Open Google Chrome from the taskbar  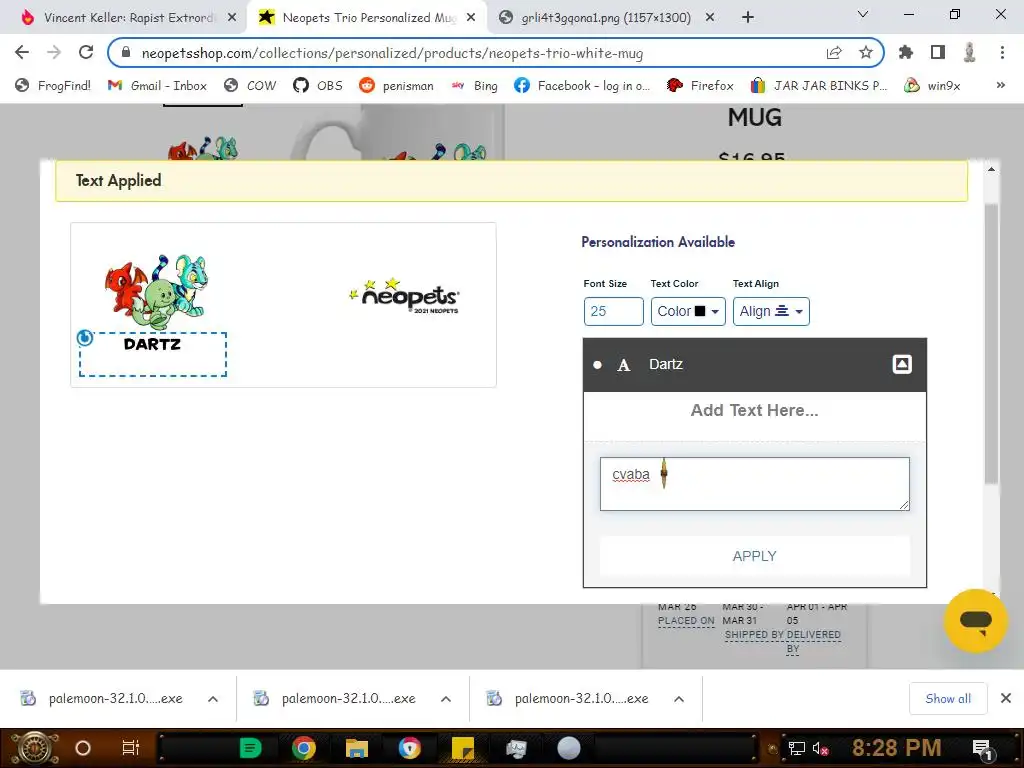(304, 748)
